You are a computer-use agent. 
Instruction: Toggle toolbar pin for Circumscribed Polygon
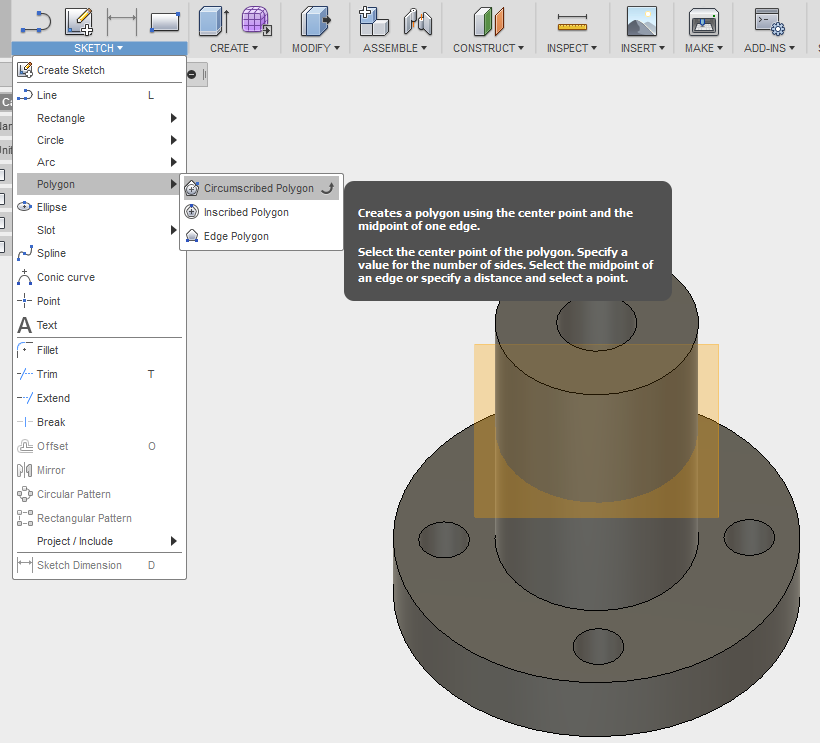click(326, 188)
